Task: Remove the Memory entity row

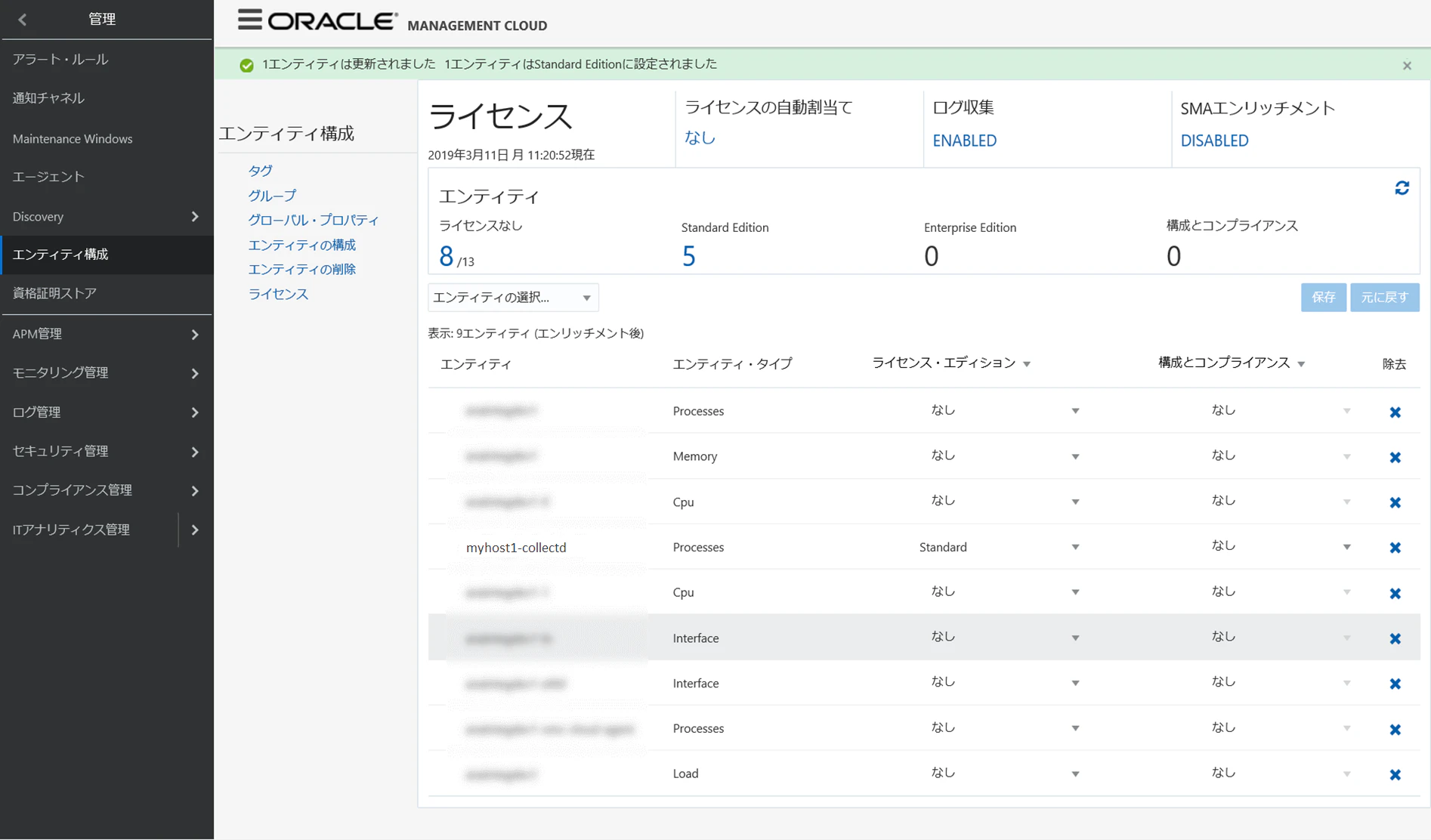Action: point(1395,457)
